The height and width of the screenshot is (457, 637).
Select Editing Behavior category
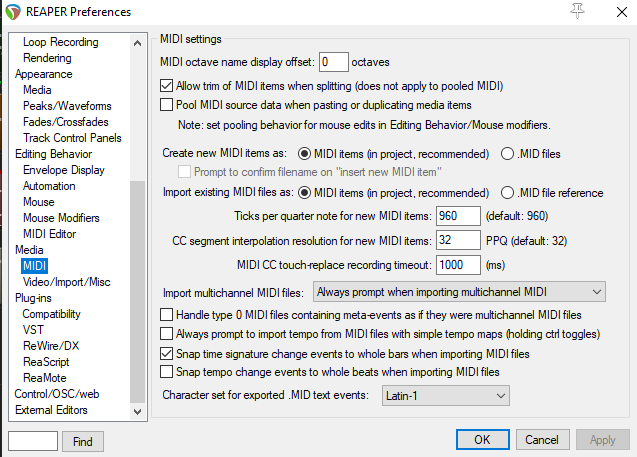[53, 154]
